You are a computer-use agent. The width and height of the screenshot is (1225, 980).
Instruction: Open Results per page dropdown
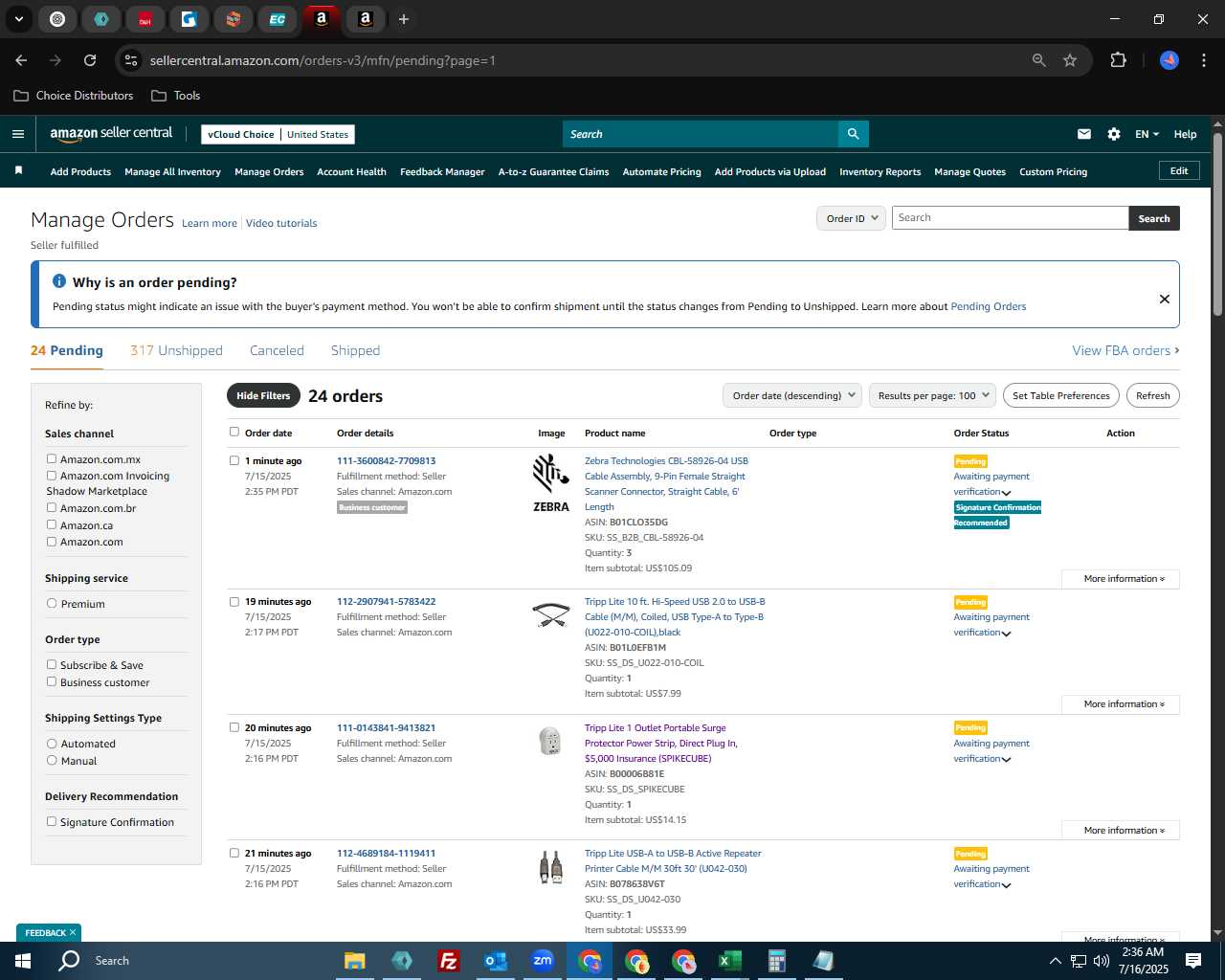(933, 395)
